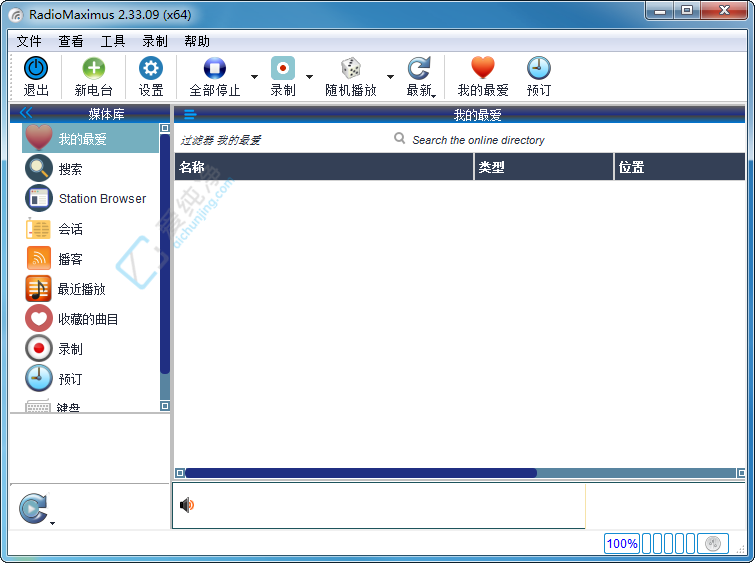Click horizontal scrollbar right end button
Image resolution: width=755 pixels, height=563 pixels.
(741, 473)
